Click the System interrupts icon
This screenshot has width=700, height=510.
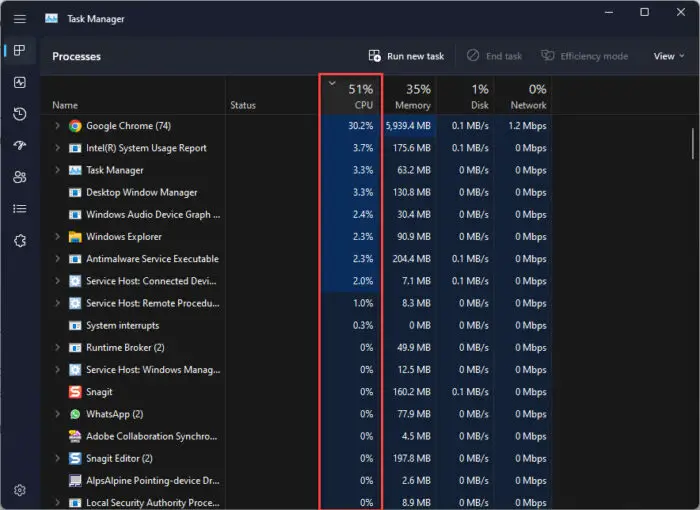pos(75,326)
